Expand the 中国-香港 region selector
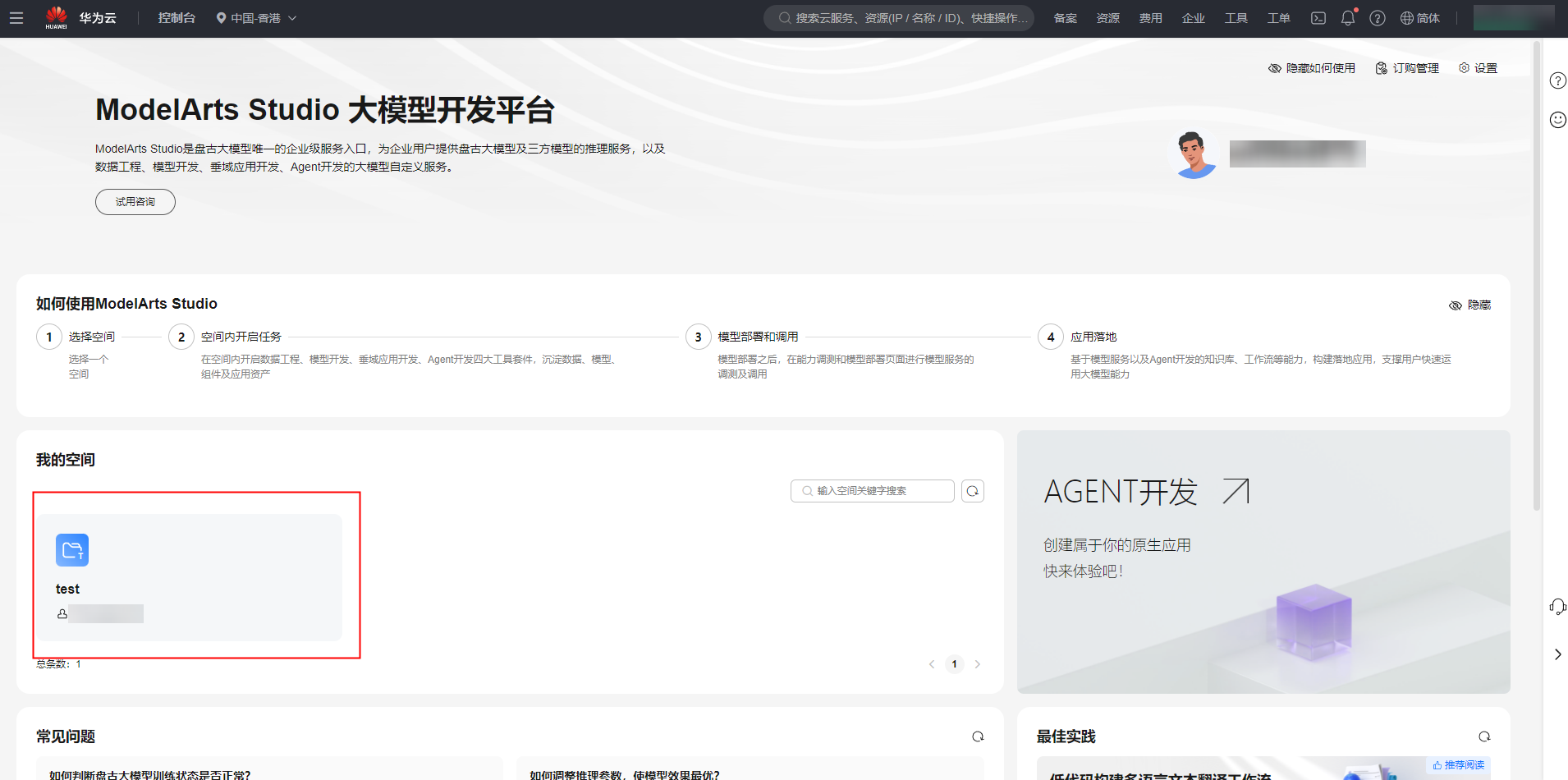 (x=256, y=18)
